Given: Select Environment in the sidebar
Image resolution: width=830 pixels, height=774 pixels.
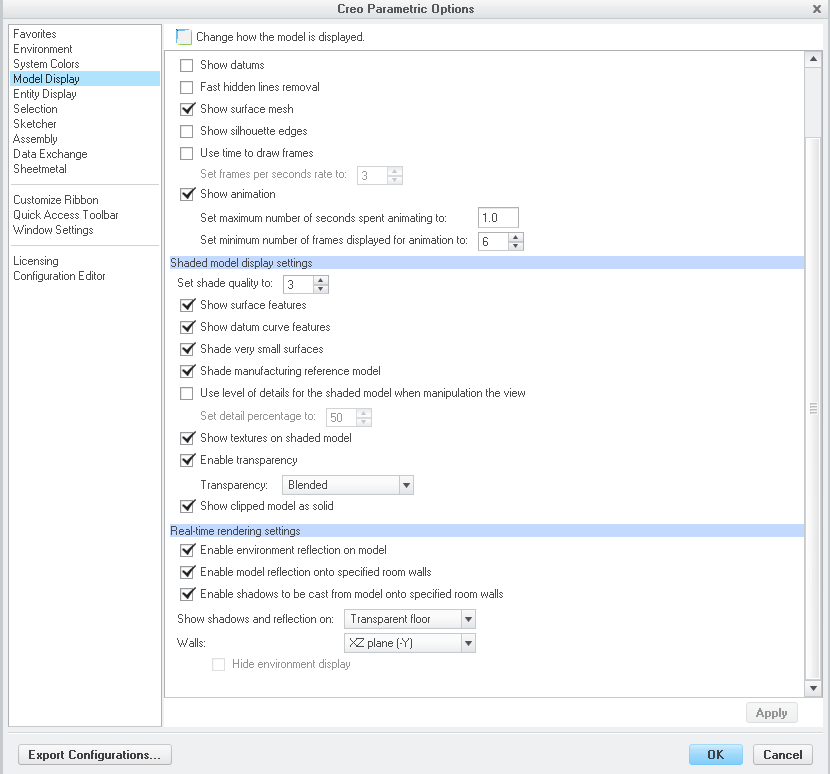Looking at the screenshot, I should pos(43,49).
